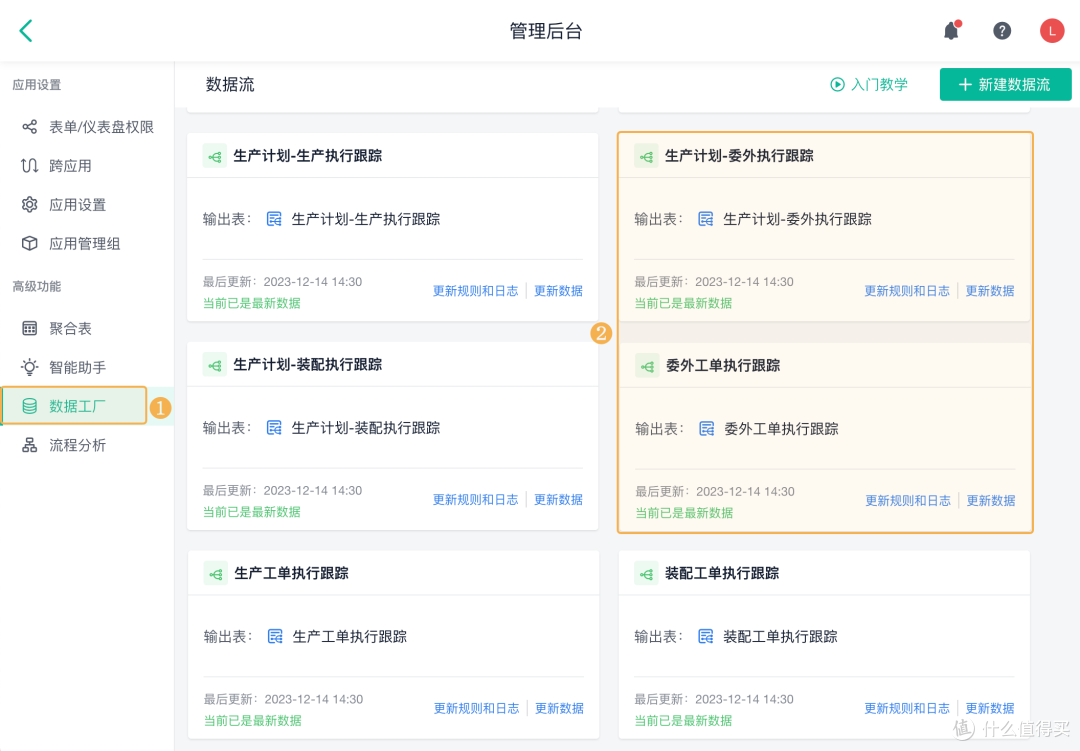Click the data flow icon of 生产计划-生产执行跟踪 card
Screen dimensions: 1080x751
coord(215,156)
